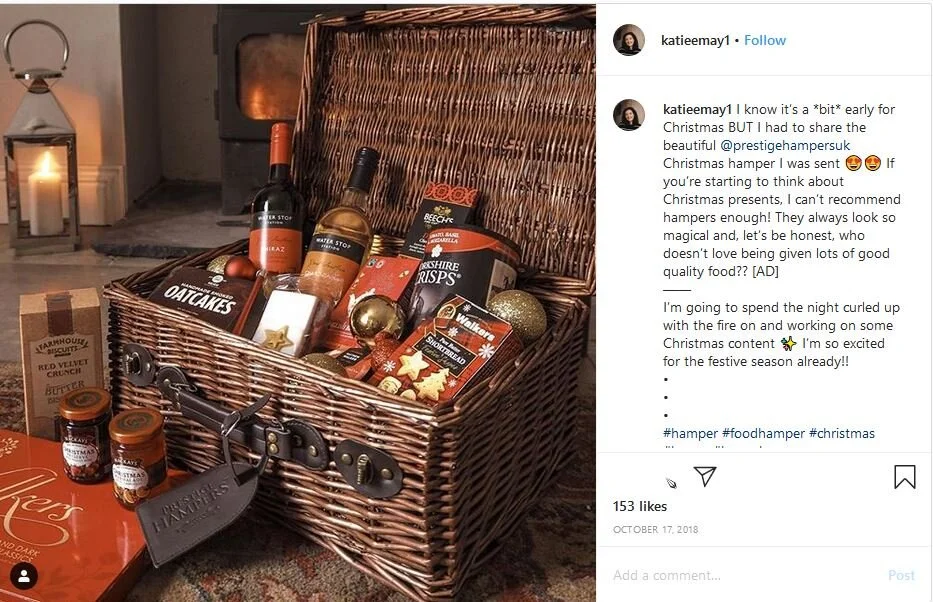Click the Post comment button
This screenshot has height=602, width=933.
tap(901, 575)
